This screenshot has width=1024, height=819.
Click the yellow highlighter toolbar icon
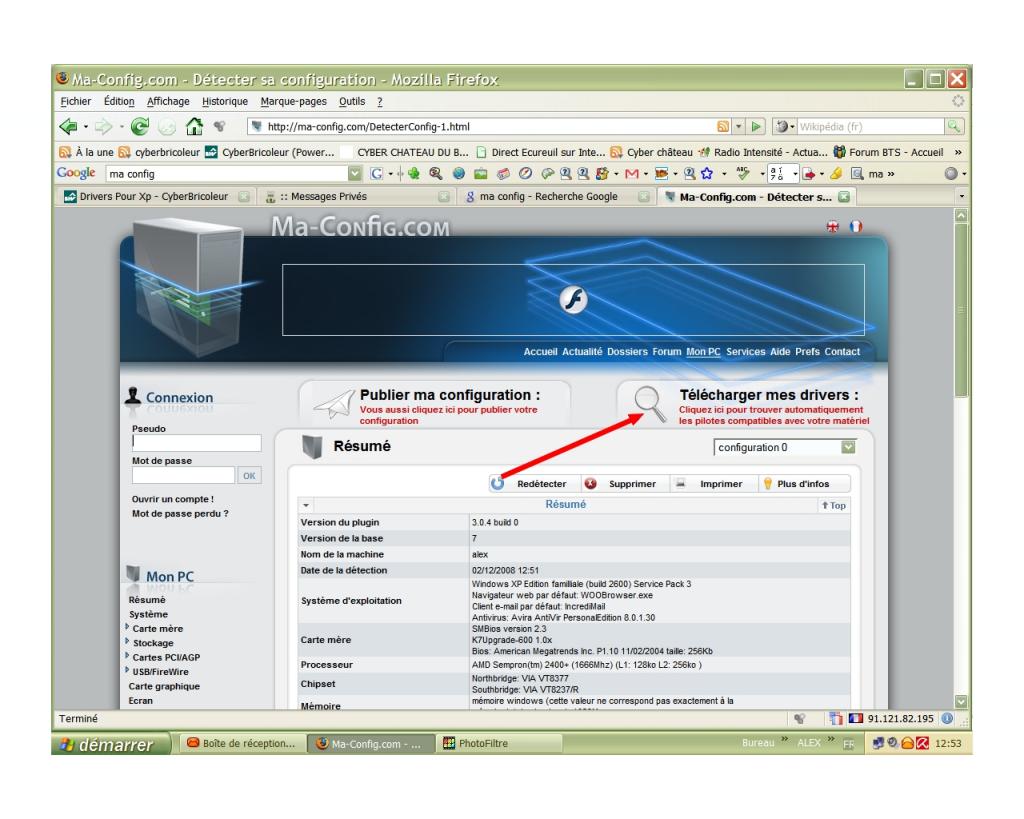836,174
